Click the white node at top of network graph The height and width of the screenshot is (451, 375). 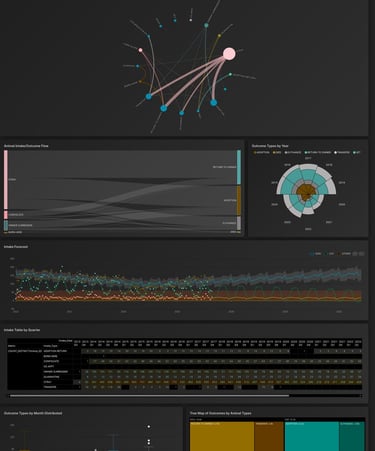[x=191, y=20]
